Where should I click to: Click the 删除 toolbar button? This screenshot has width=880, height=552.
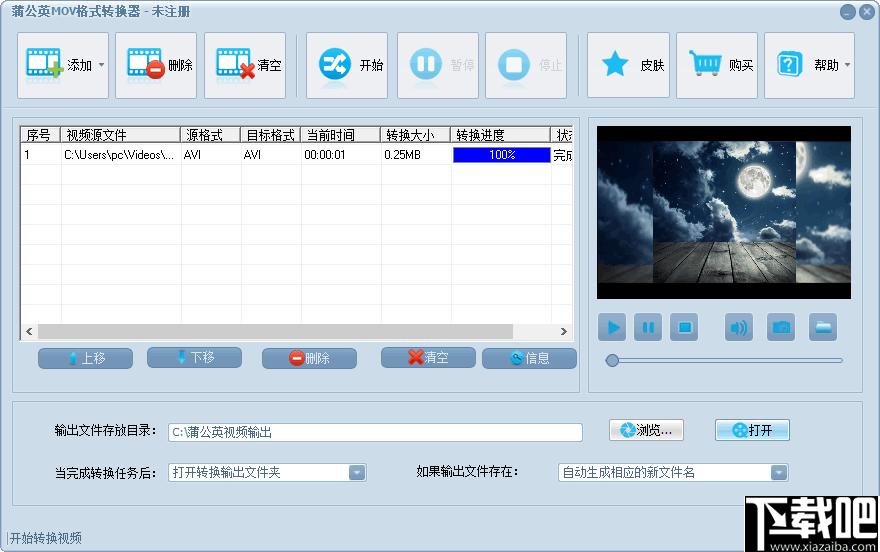(156, 65)
